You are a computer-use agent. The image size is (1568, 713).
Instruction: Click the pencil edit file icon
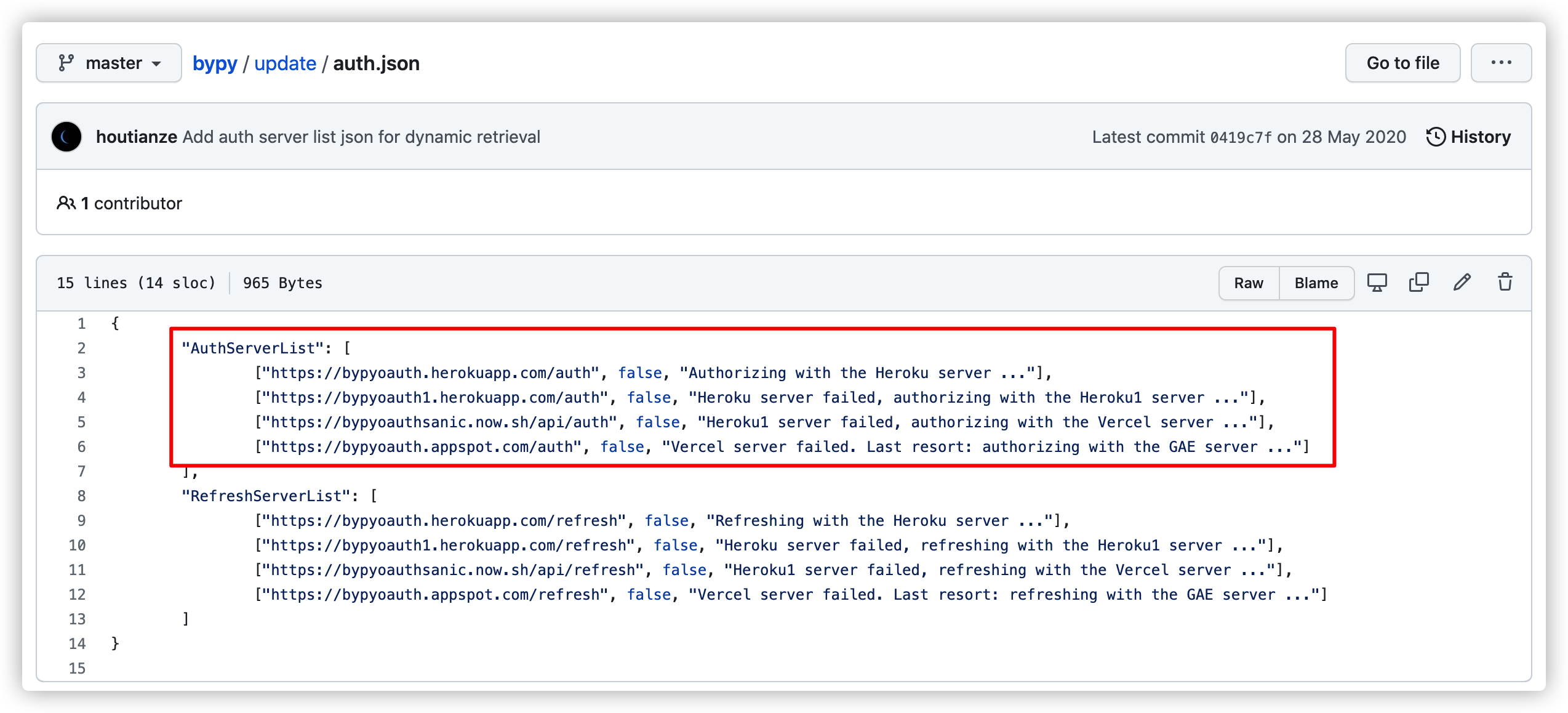click(1462, 283)
